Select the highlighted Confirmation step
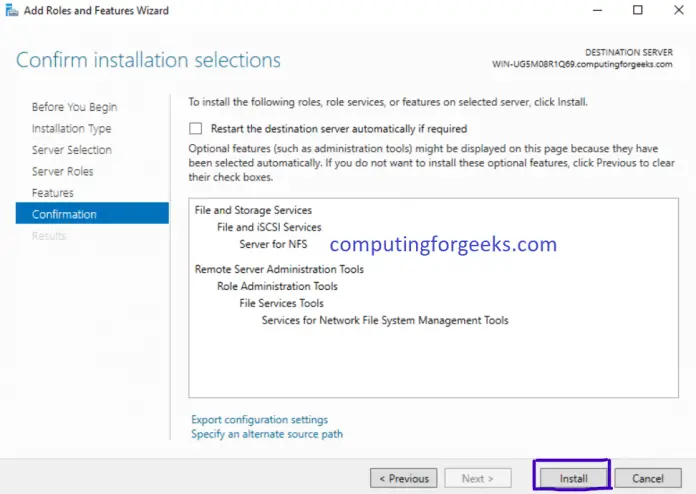 [x=92, y=213]
